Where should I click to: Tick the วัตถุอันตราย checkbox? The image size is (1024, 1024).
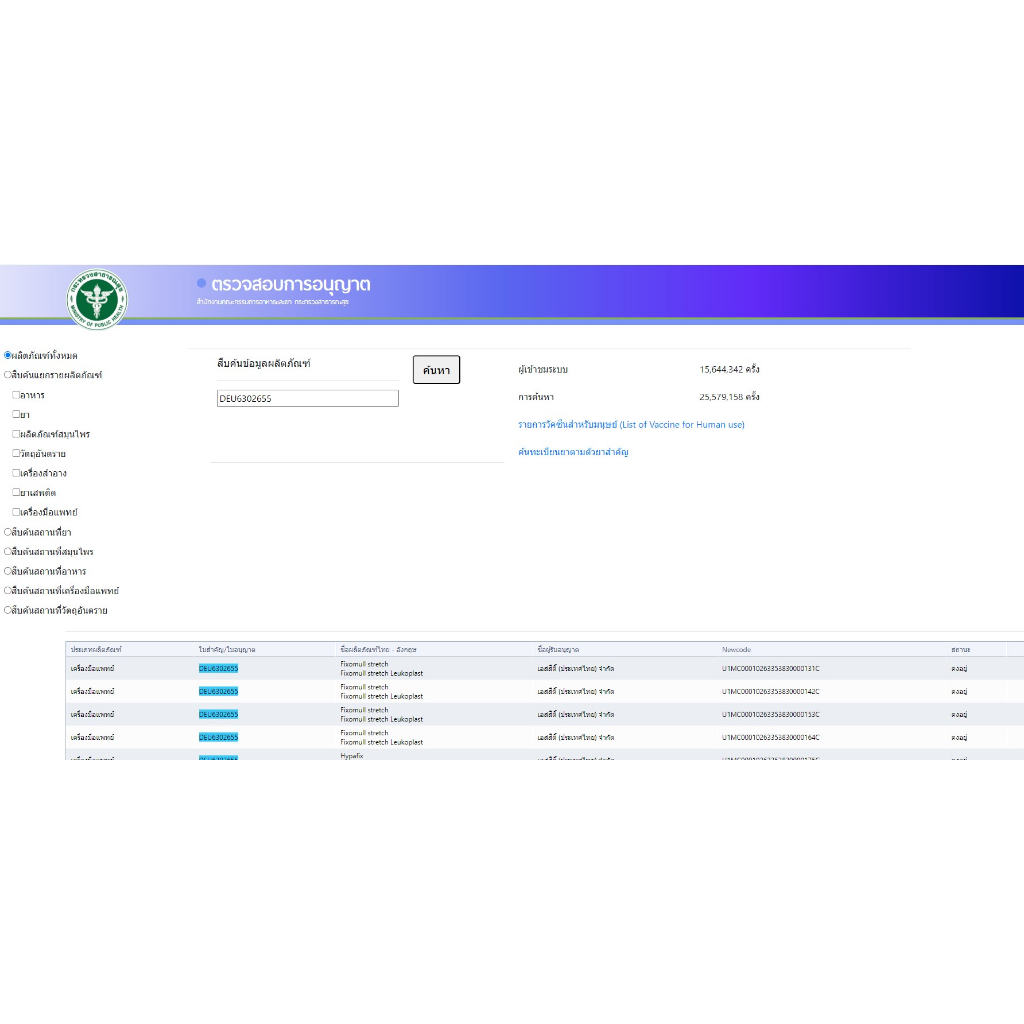[x=16, y=453]
